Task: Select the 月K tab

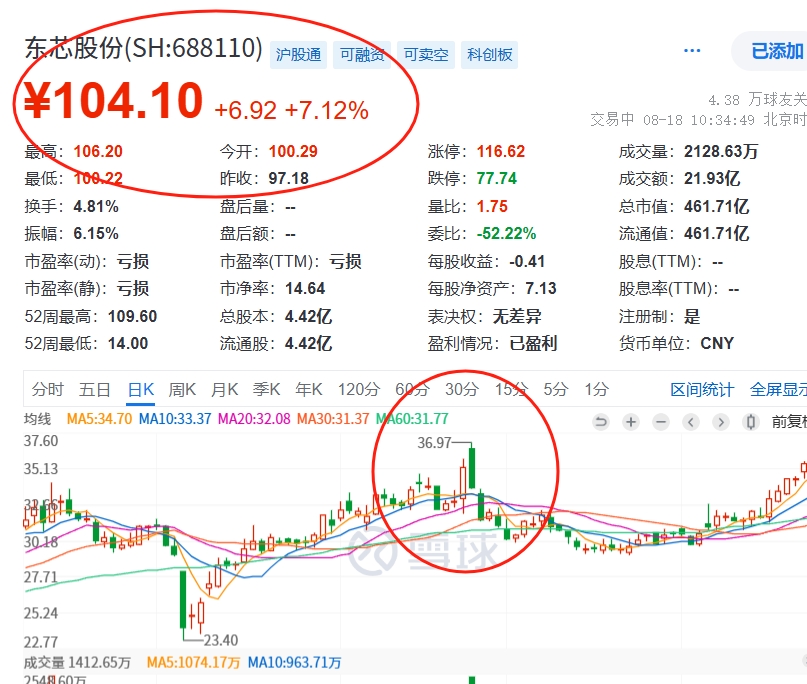Action: tap(224, 390)
